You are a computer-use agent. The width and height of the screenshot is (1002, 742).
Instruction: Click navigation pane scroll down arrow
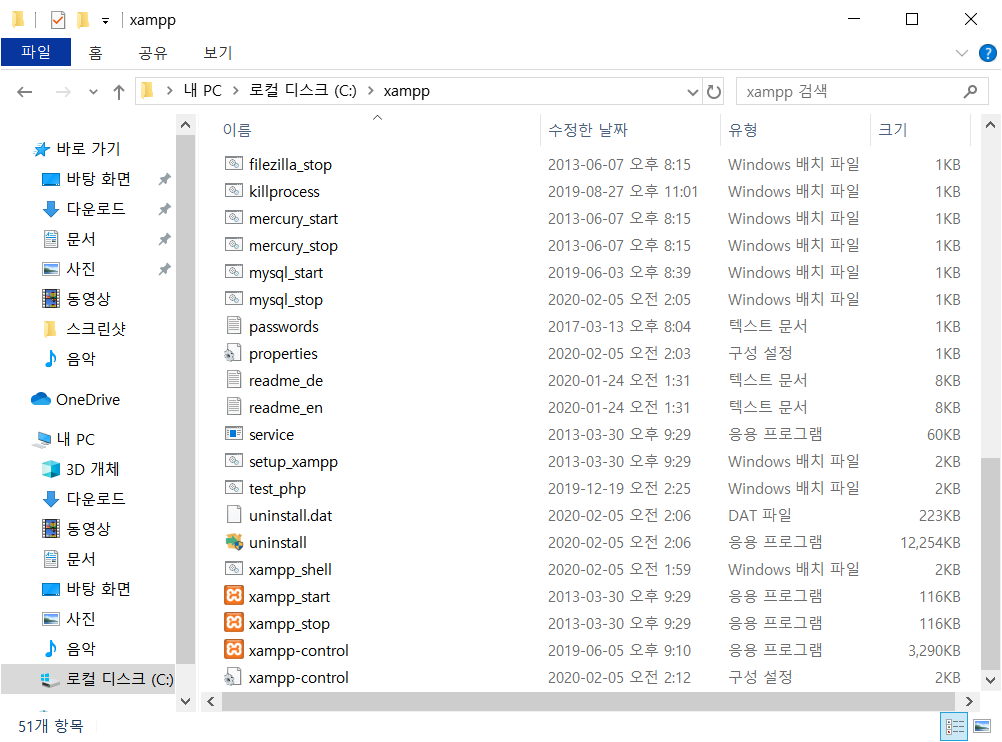[x=185, y=701]
